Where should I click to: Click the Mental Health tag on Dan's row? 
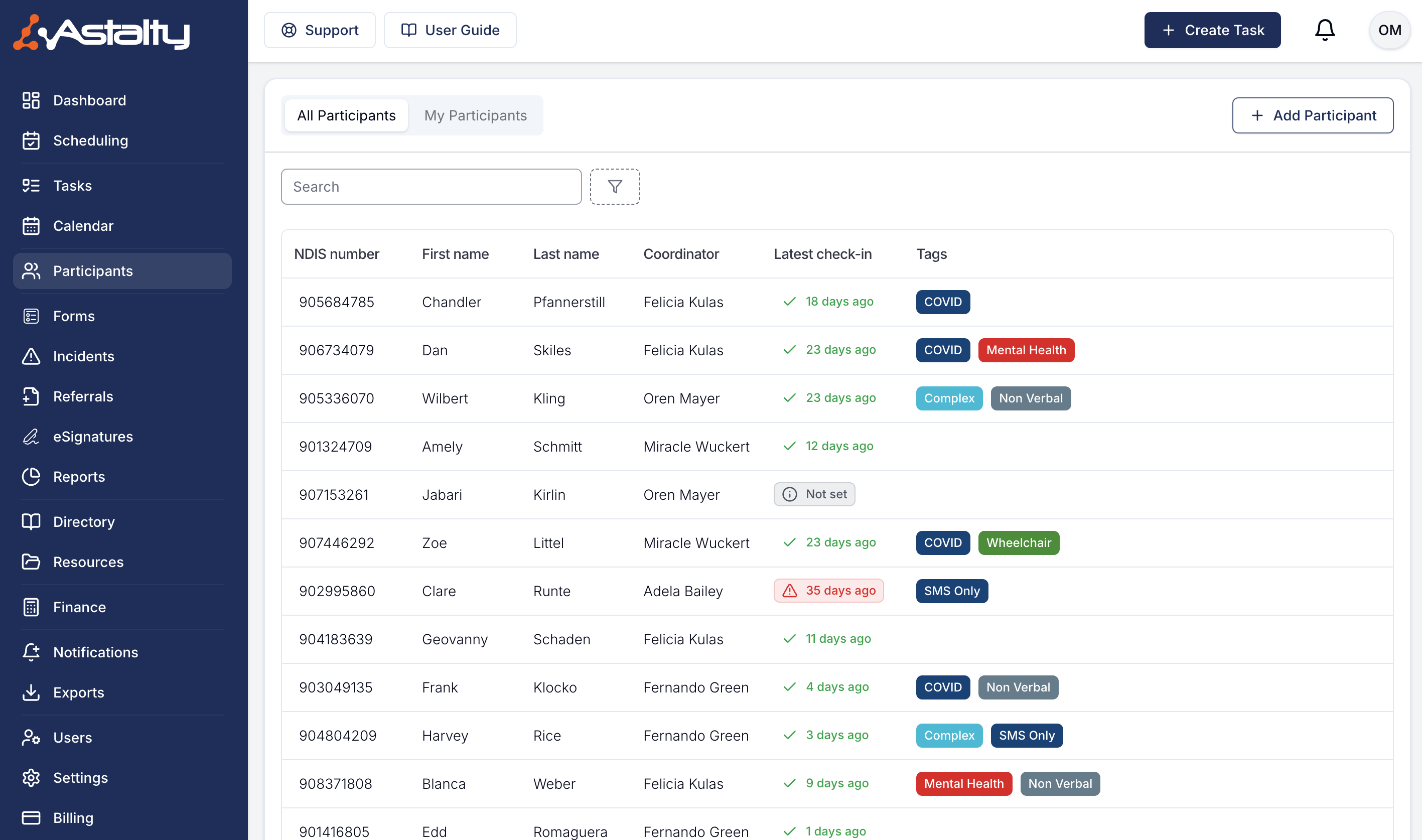pyautogui.click(x=1026, y=350)
